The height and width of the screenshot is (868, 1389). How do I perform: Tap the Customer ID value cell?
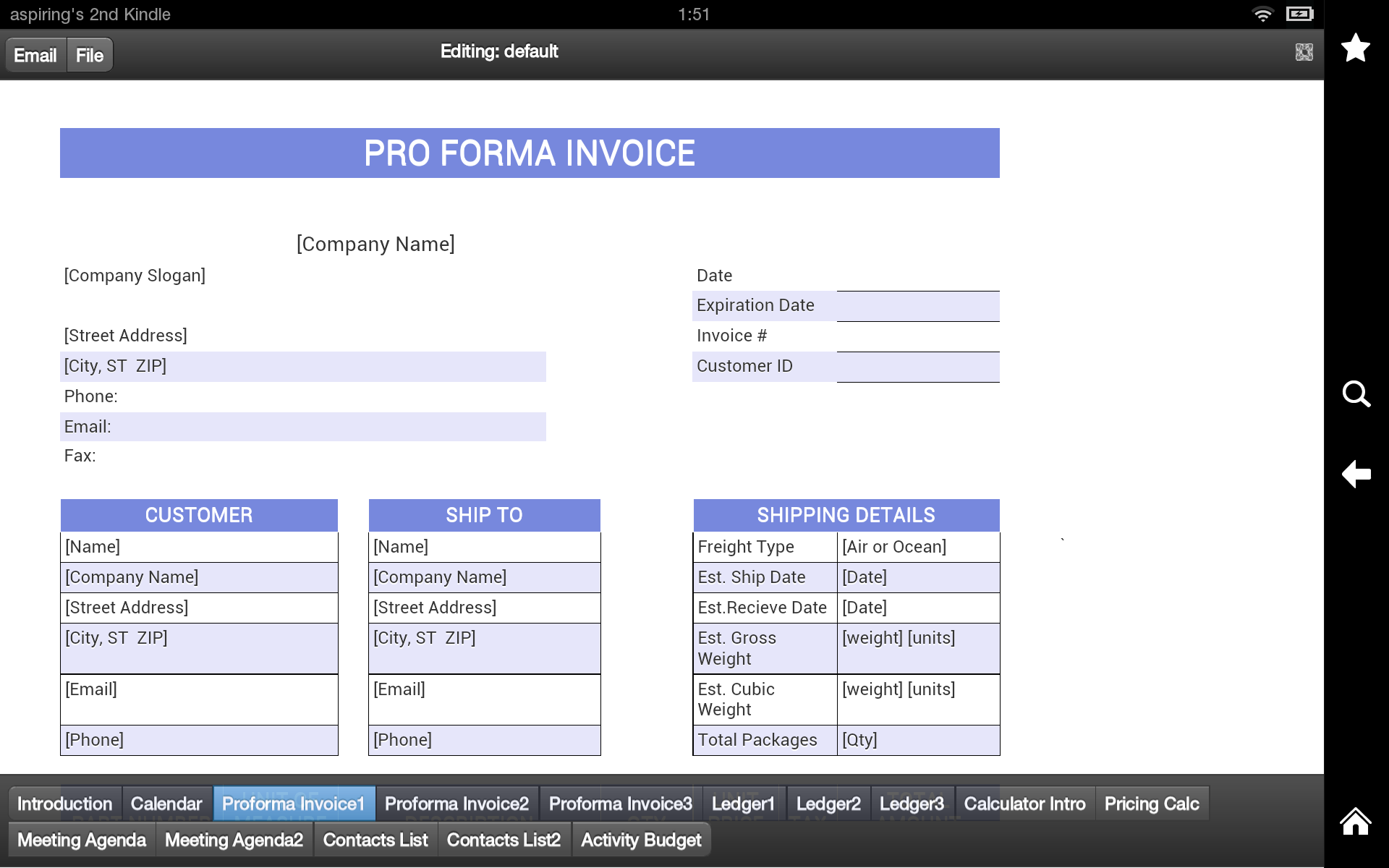pos(917,366)
